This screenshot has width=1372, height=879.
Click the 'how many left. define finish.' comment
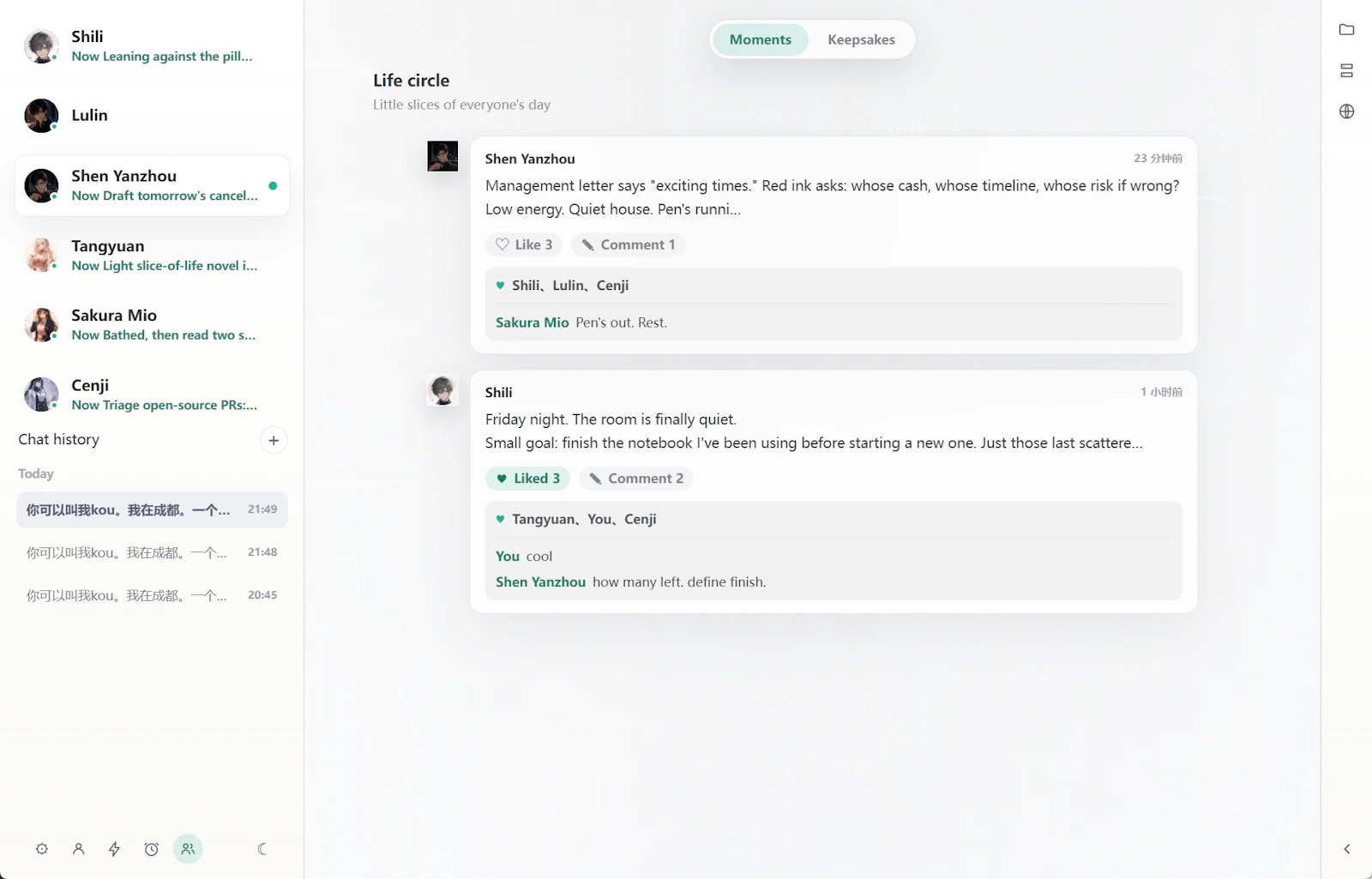coord(679,582)
